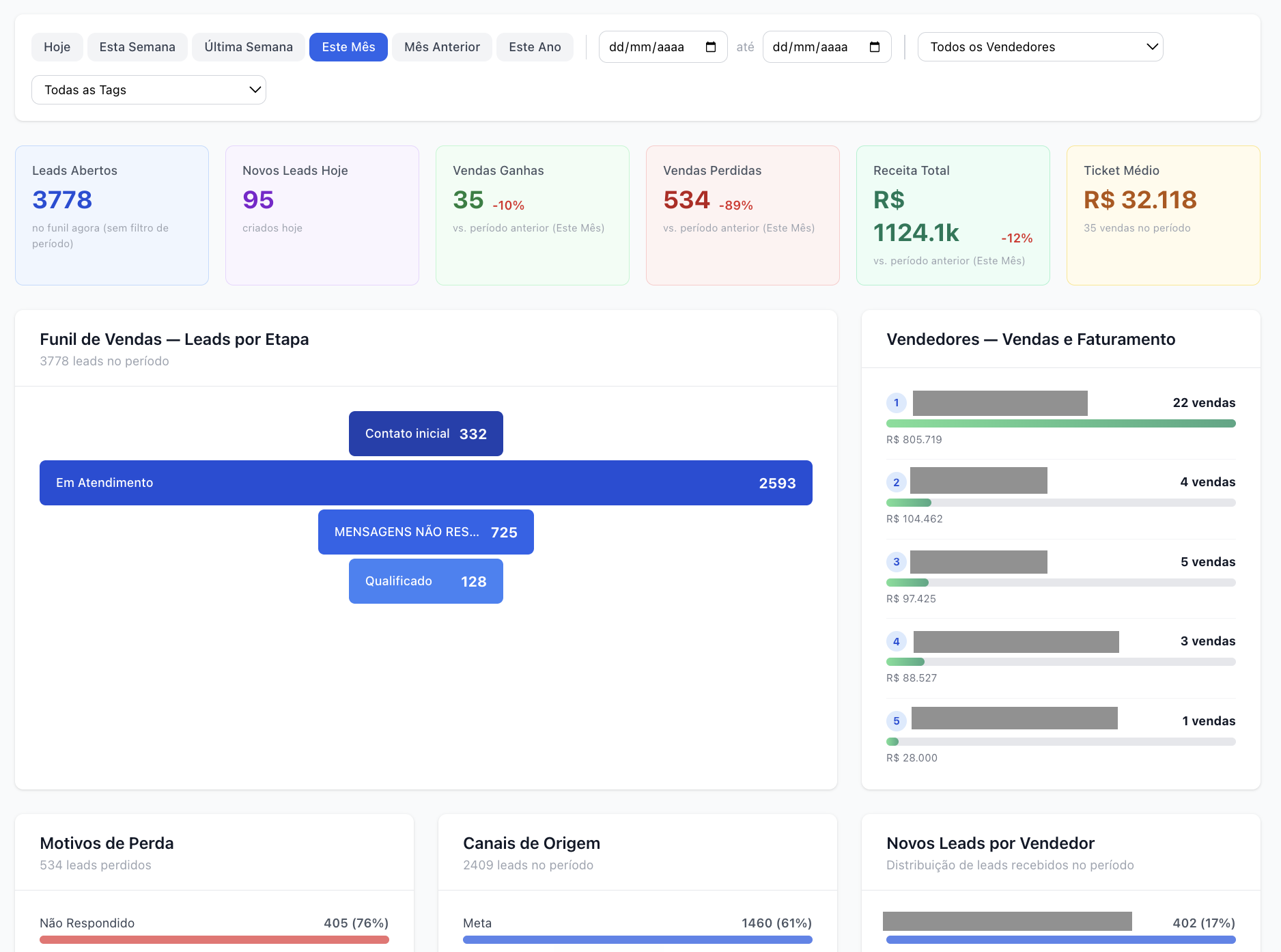Click the '402 (17%)' seller leads bar

[x=1061, y=940]
